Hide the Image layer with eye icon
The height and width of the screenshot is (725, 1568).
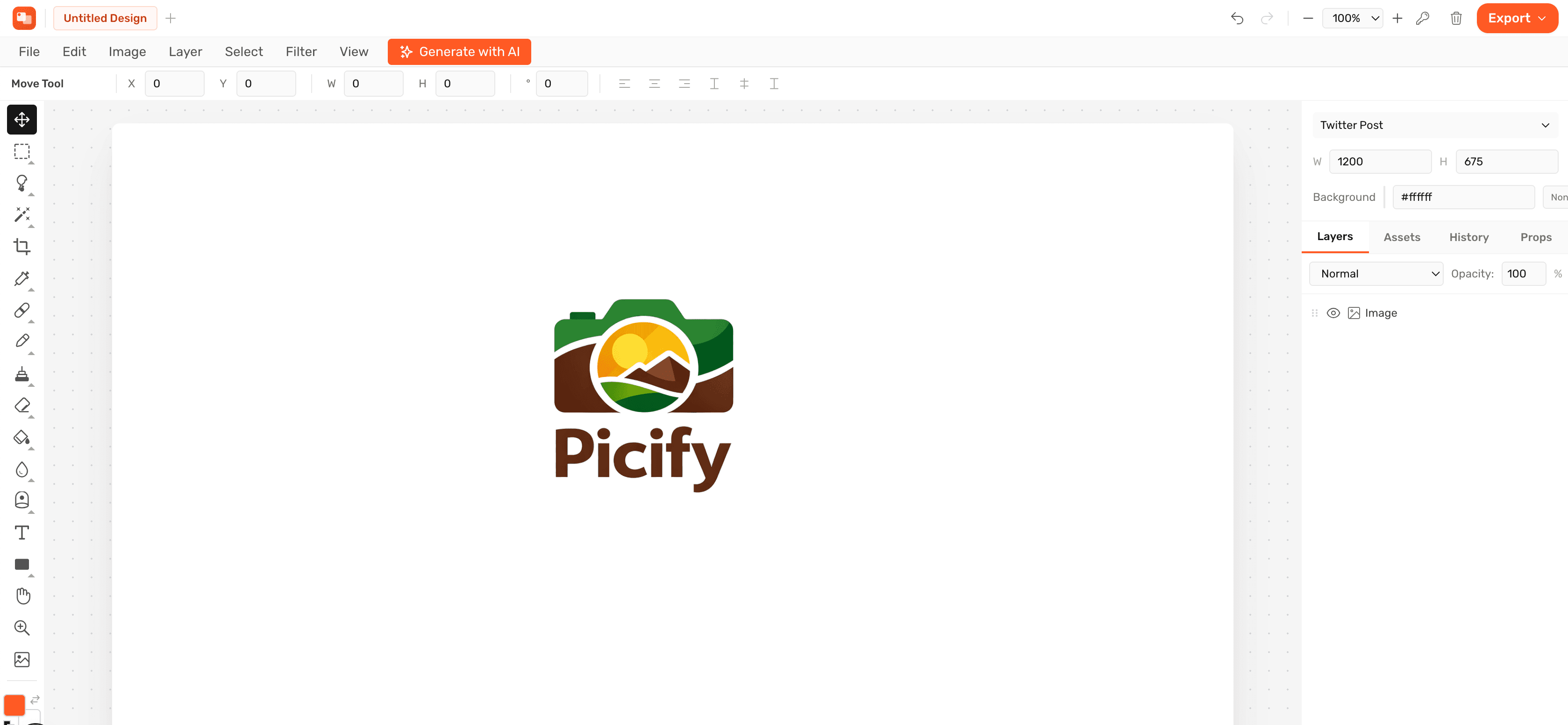pos(1333,313)
